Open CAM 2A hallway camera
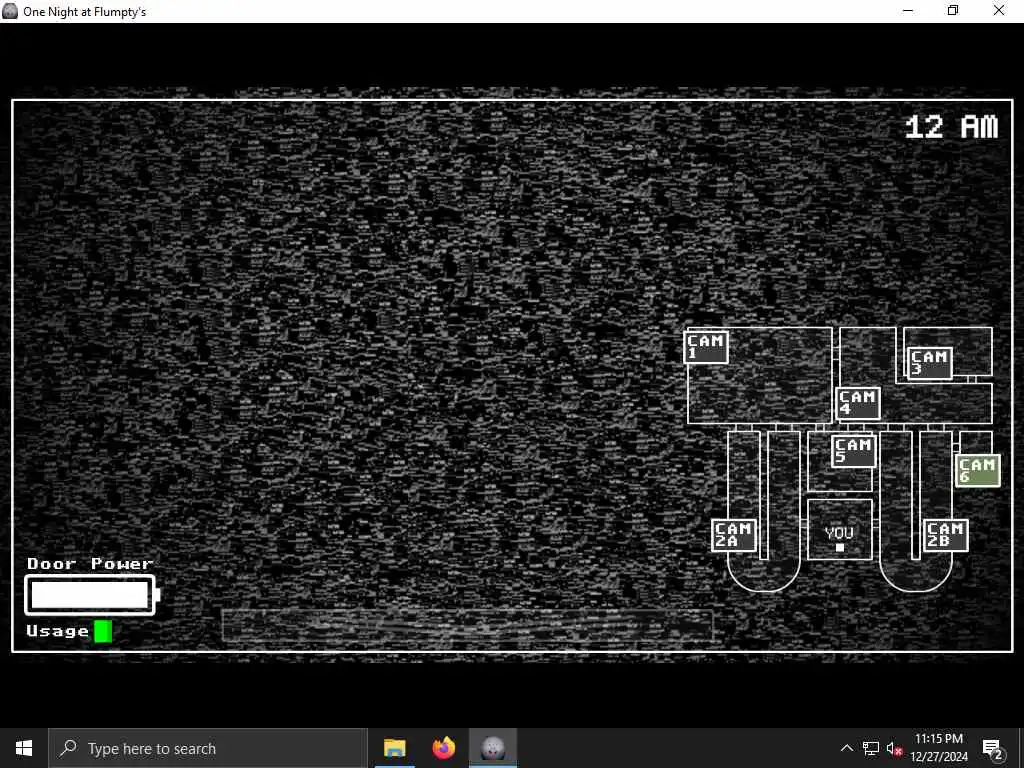1024x768 pixels. tap(734, 536)
